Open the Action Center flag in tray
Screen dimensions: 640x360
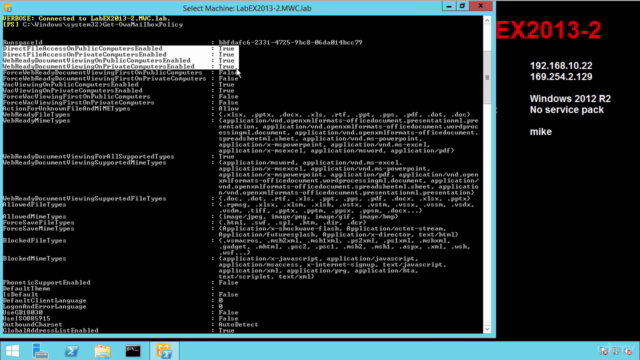[x=604, y=351]
